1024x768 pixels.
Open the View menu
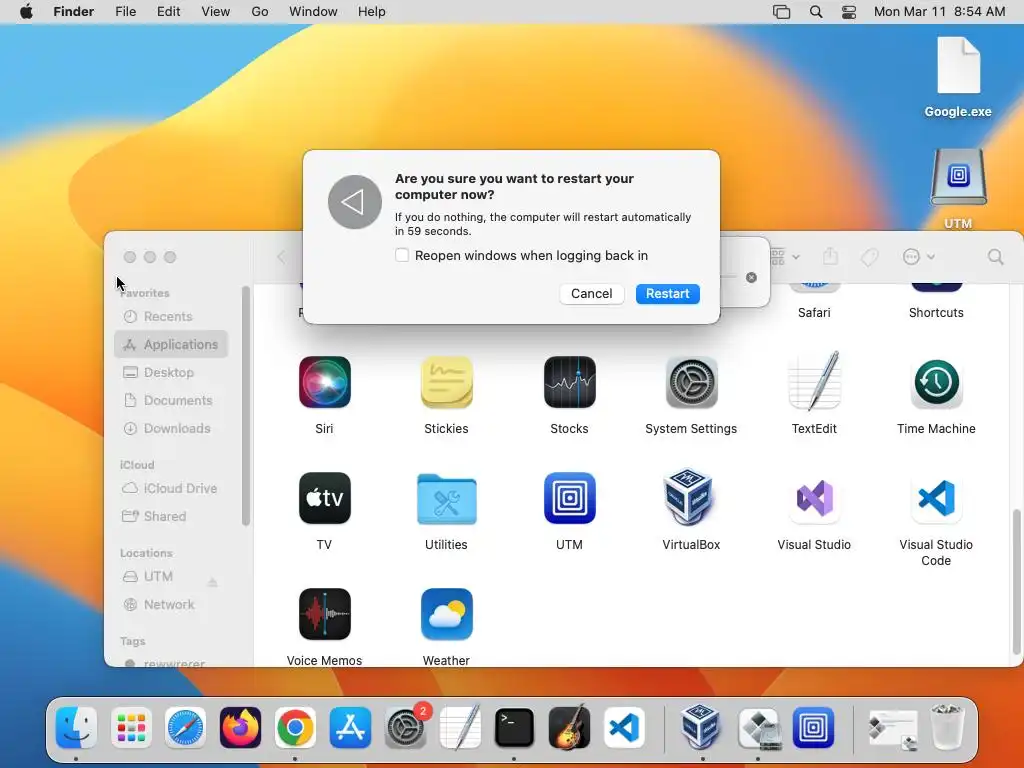(216, 12)
